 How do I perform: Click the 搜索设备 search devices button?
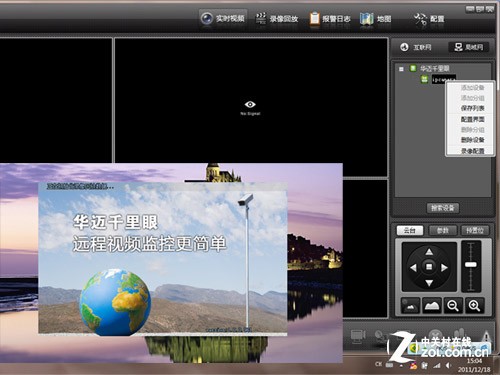click(x=443, y=208)
